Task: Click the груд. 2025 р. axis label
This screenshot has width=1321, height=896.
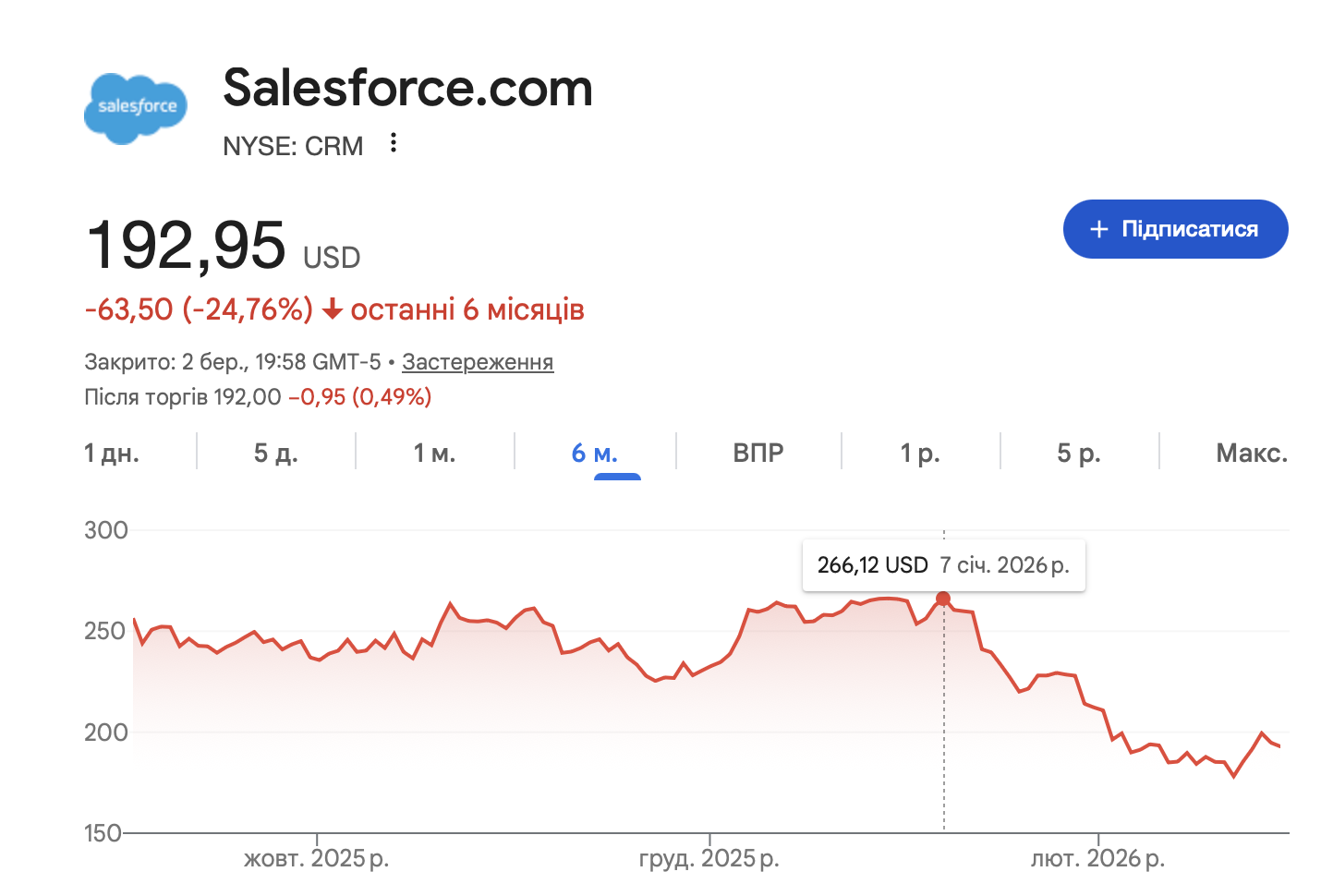Action: coord(709,858)
